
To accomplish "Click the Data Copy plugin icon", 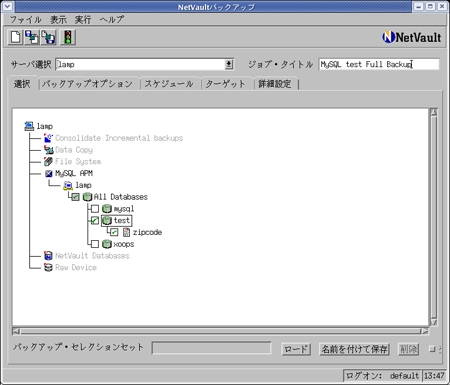I will pyautogui.click(x=49, y=150).
